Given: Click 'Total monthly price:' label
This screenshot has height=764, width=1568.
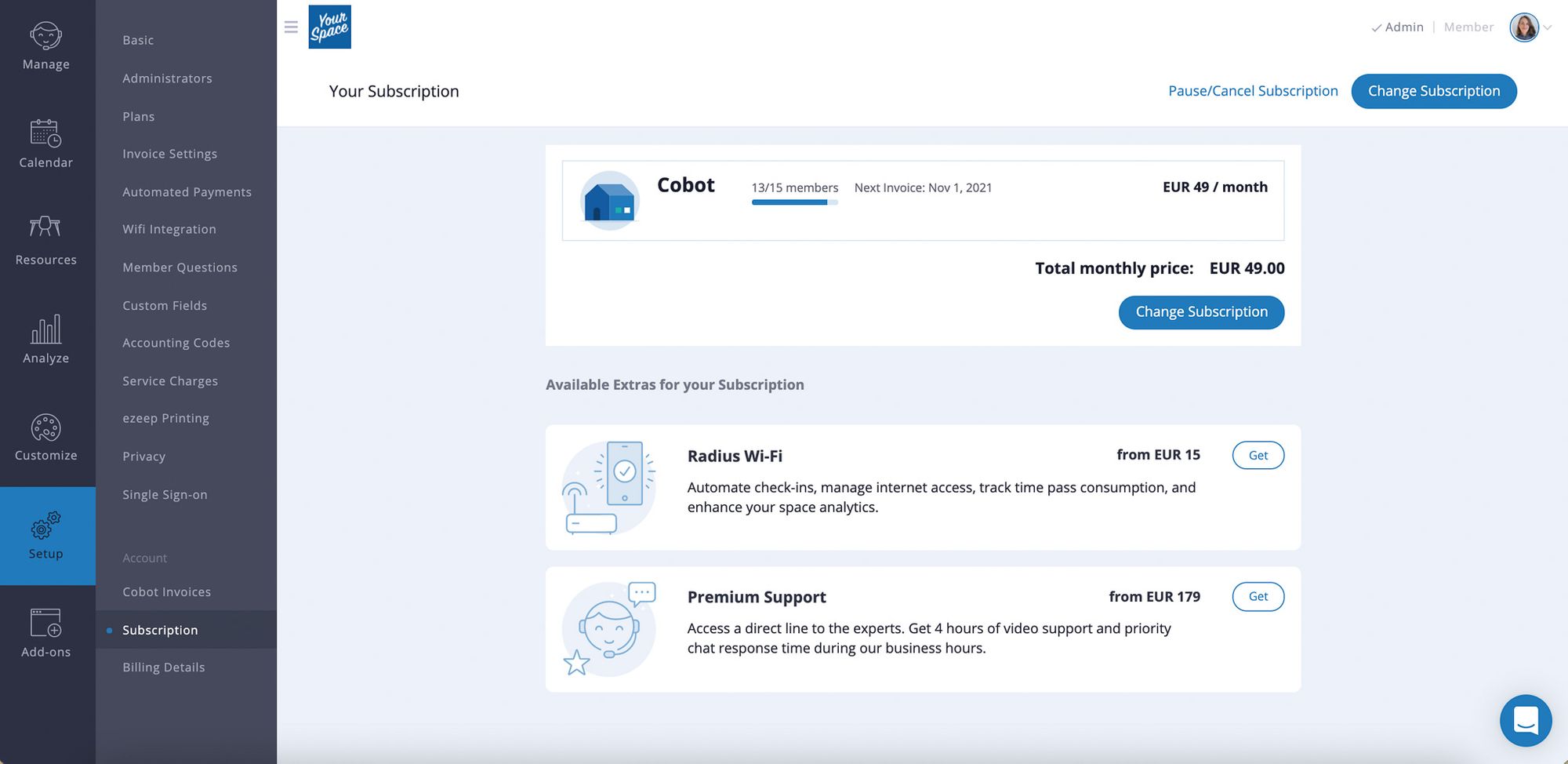Looking at the screenshot, I should [x=1114, y=268].
